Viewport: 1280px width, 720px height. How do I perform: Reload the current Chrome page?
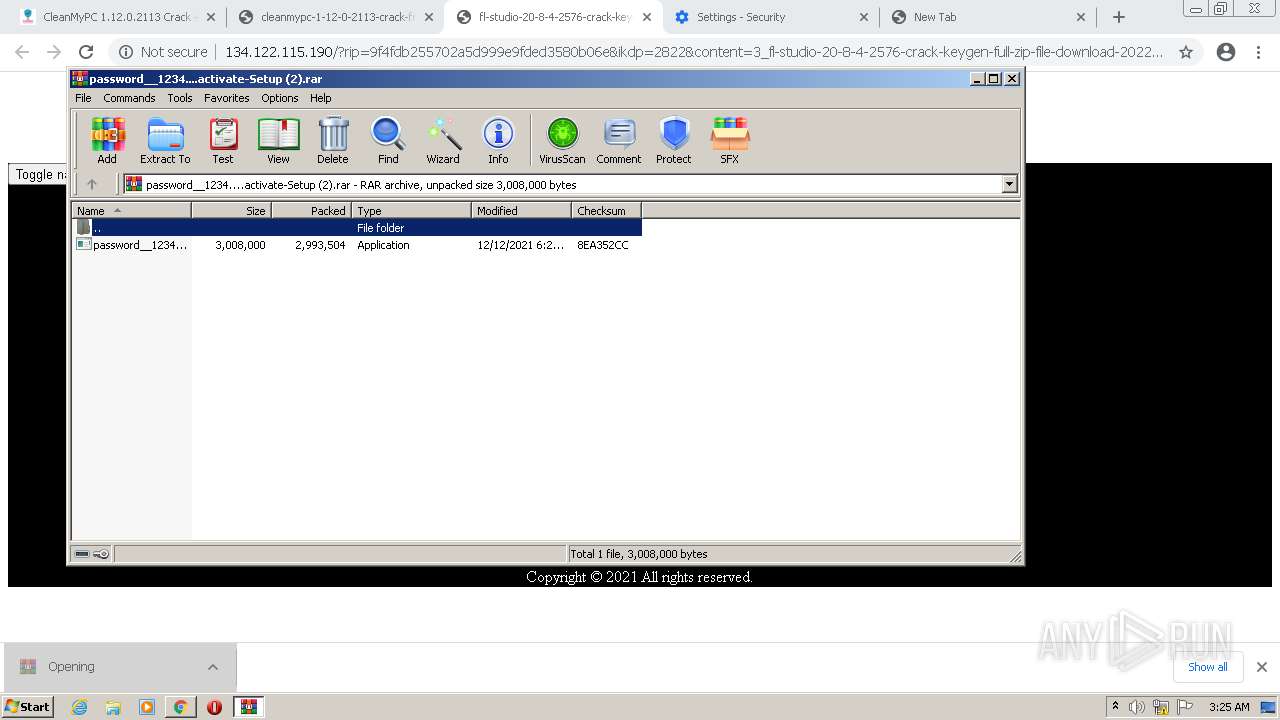coord(86,52)
